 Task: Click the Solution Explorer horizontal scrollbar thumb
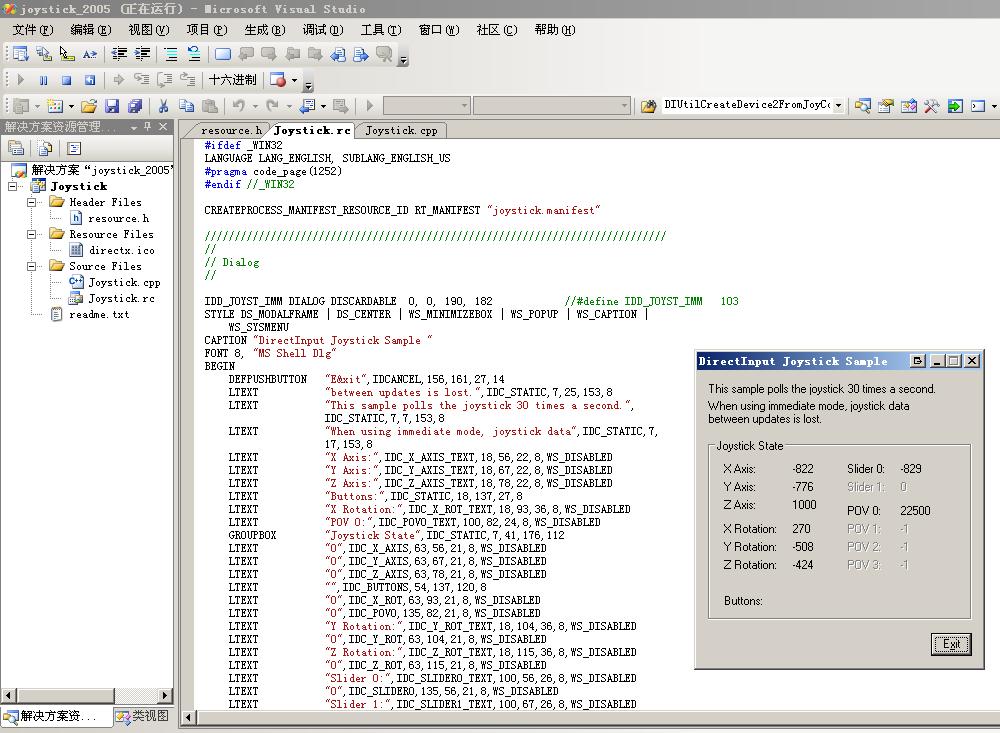click(66, 695)
